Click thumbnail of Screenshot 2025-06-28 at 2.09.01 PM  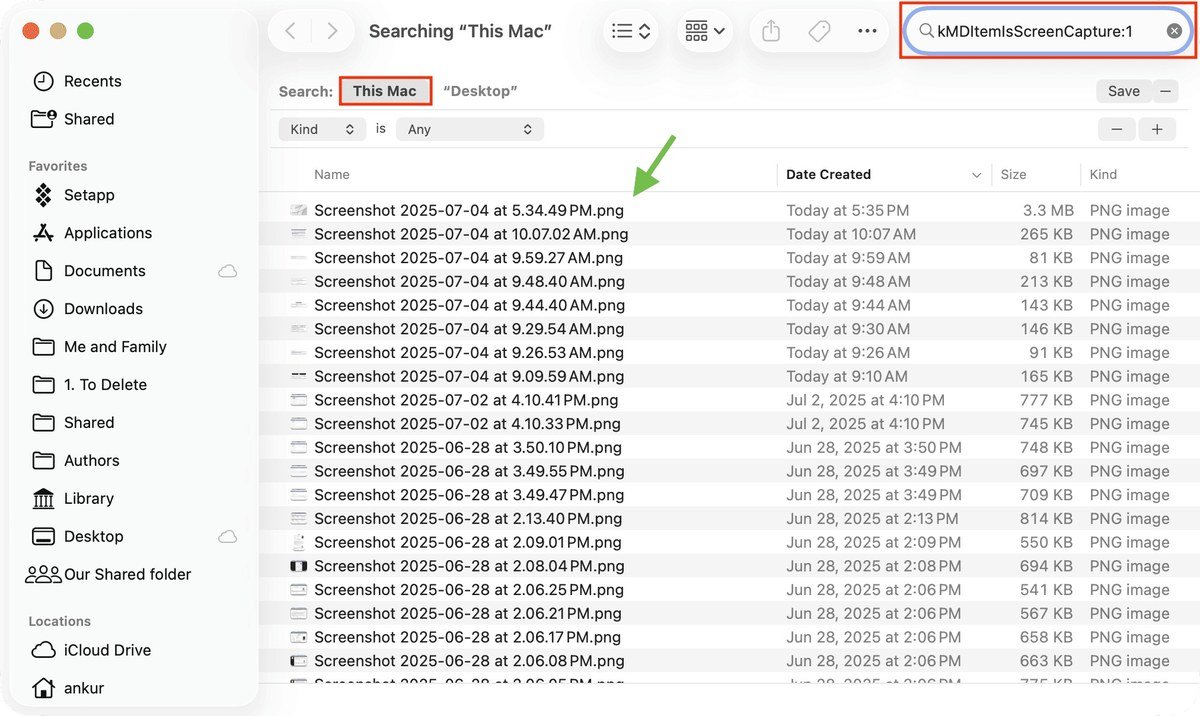click(x=298, y=542)
